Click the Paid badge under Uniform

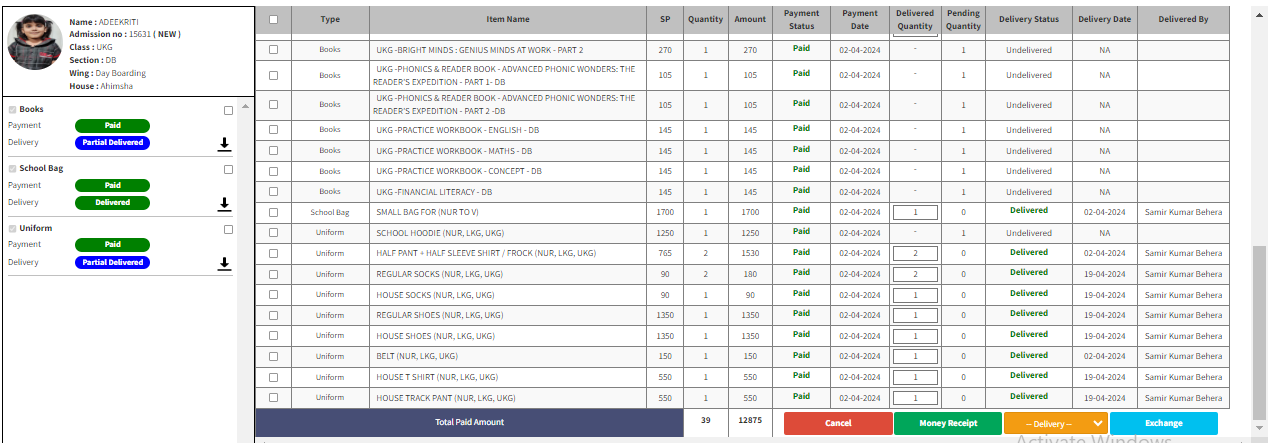[x=112, y=245]
